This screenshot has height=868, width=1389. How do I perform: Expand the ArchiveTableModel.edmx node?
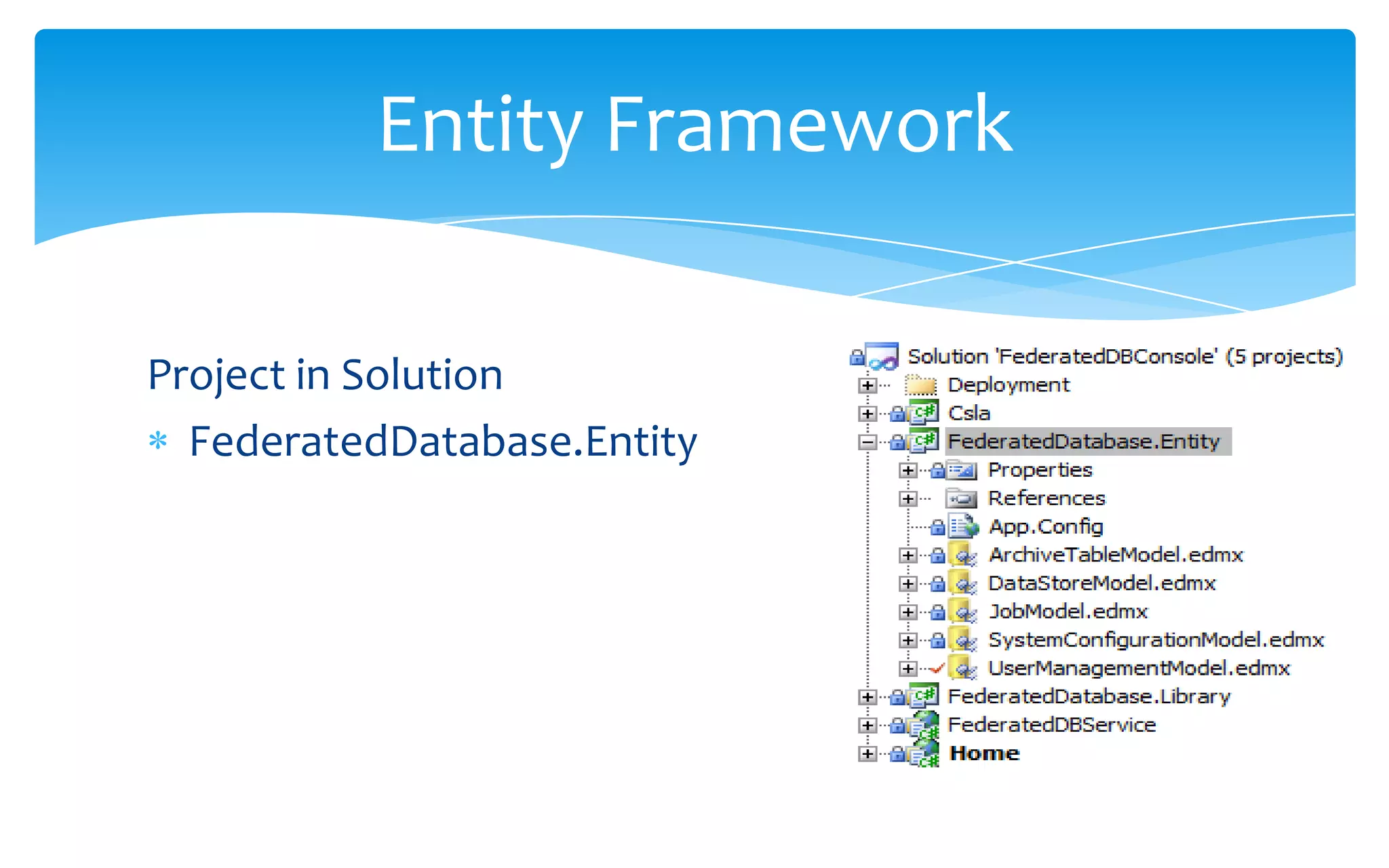(x=908, y=555)
